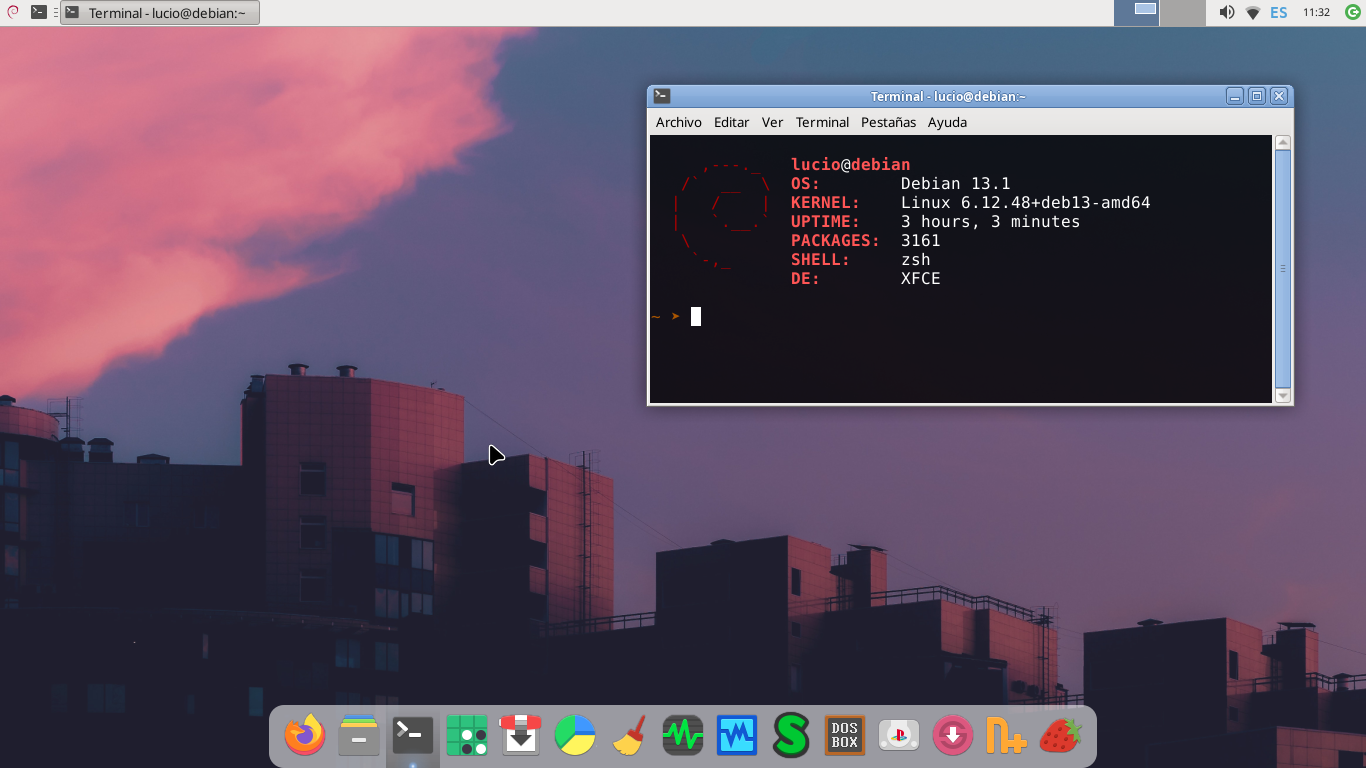Open the Ayuda menu
The height and width of the screenshot is (768, 1366).
(947, 122)
